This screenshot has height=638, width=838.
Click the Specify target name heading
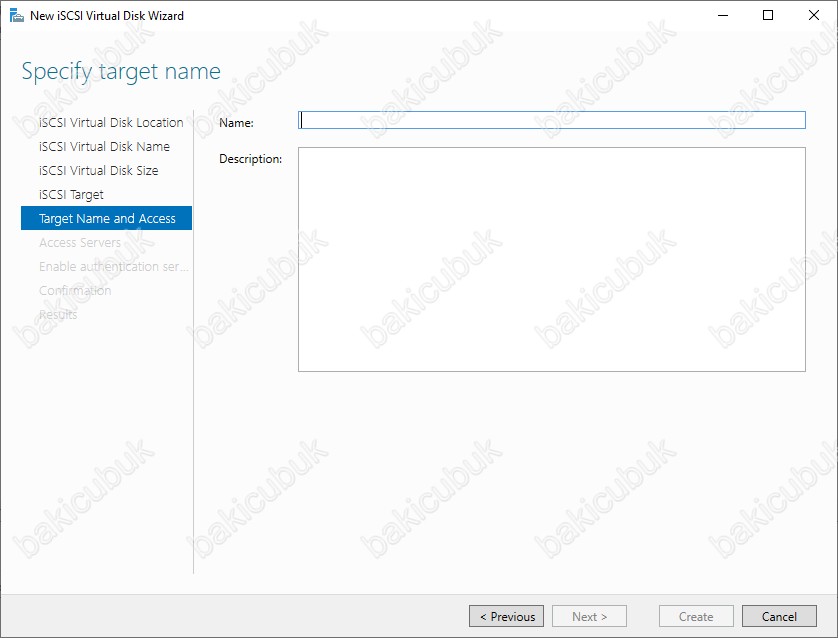click(x=121, y=72)
